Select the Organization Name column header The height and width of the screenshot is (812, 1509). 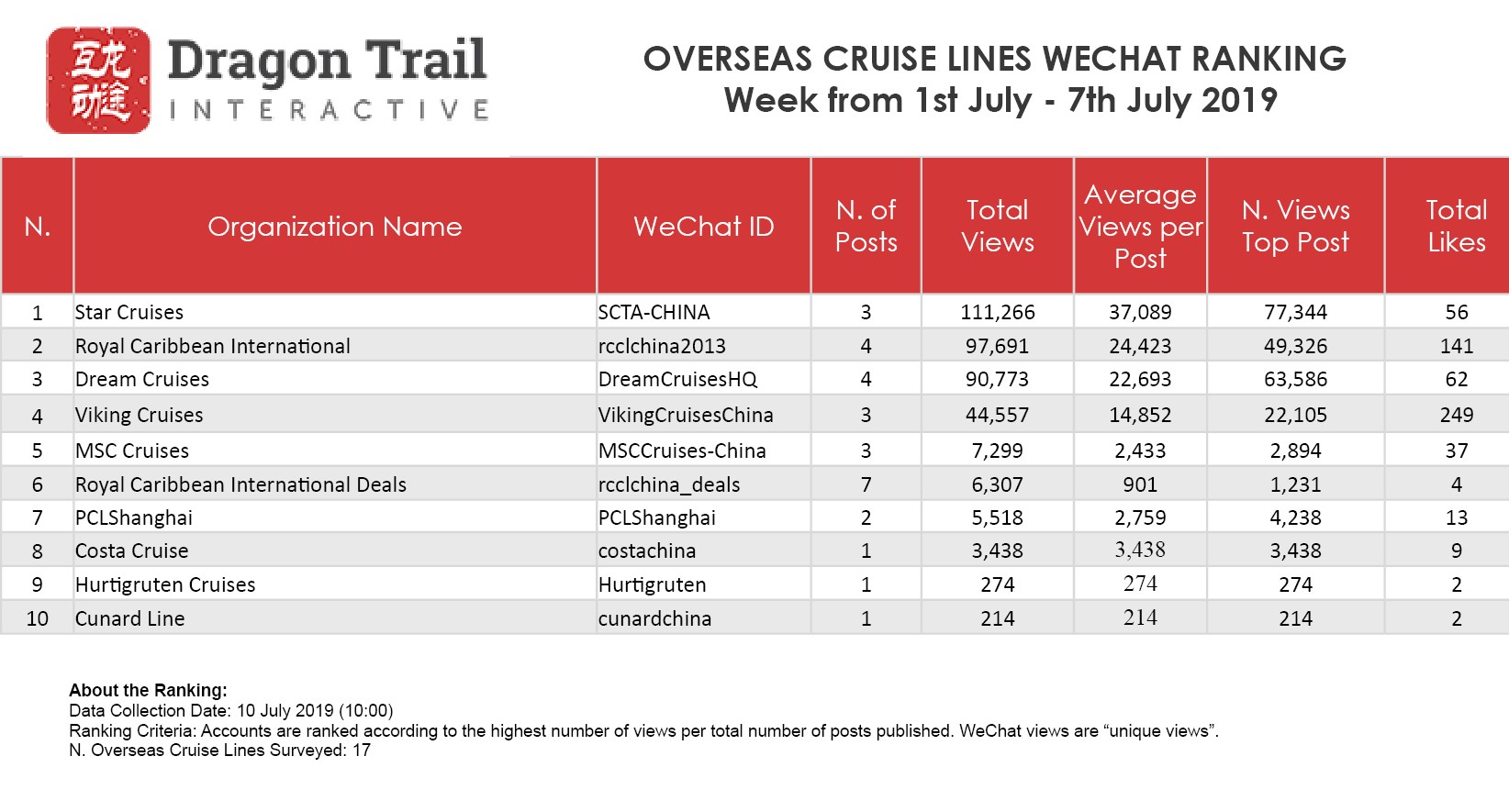pyautogui.click(x=335, y=227)
